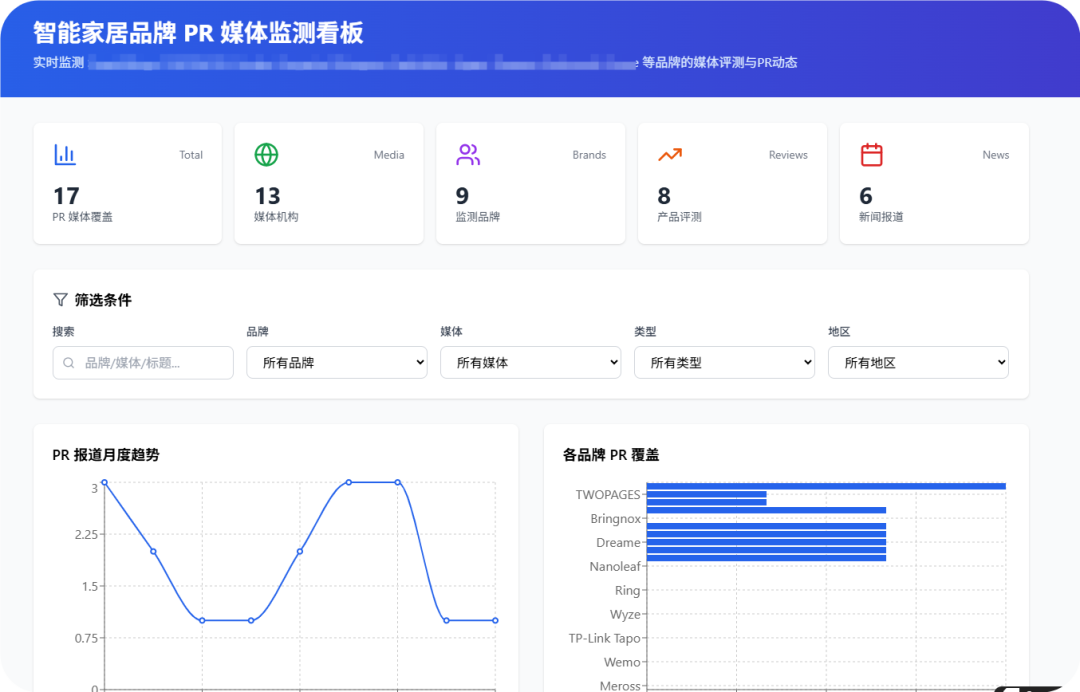Open the 所有类型 type dropdown
The image size is (1080, 692).
point(725,363)
